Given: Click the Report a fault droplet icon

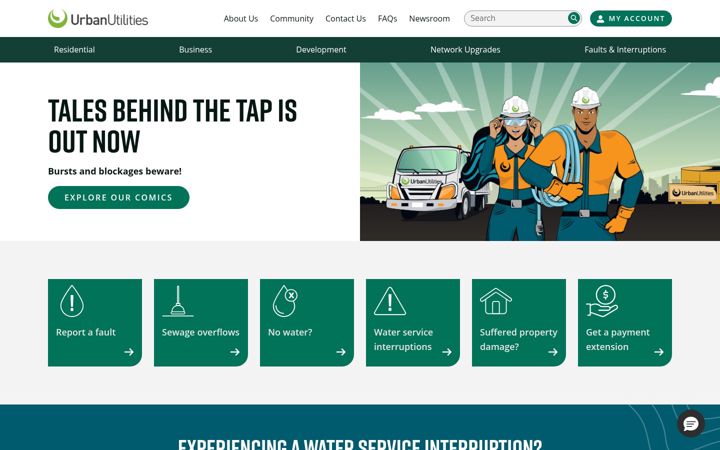Looking at the screenshot, I should click(x=72, y=301).
